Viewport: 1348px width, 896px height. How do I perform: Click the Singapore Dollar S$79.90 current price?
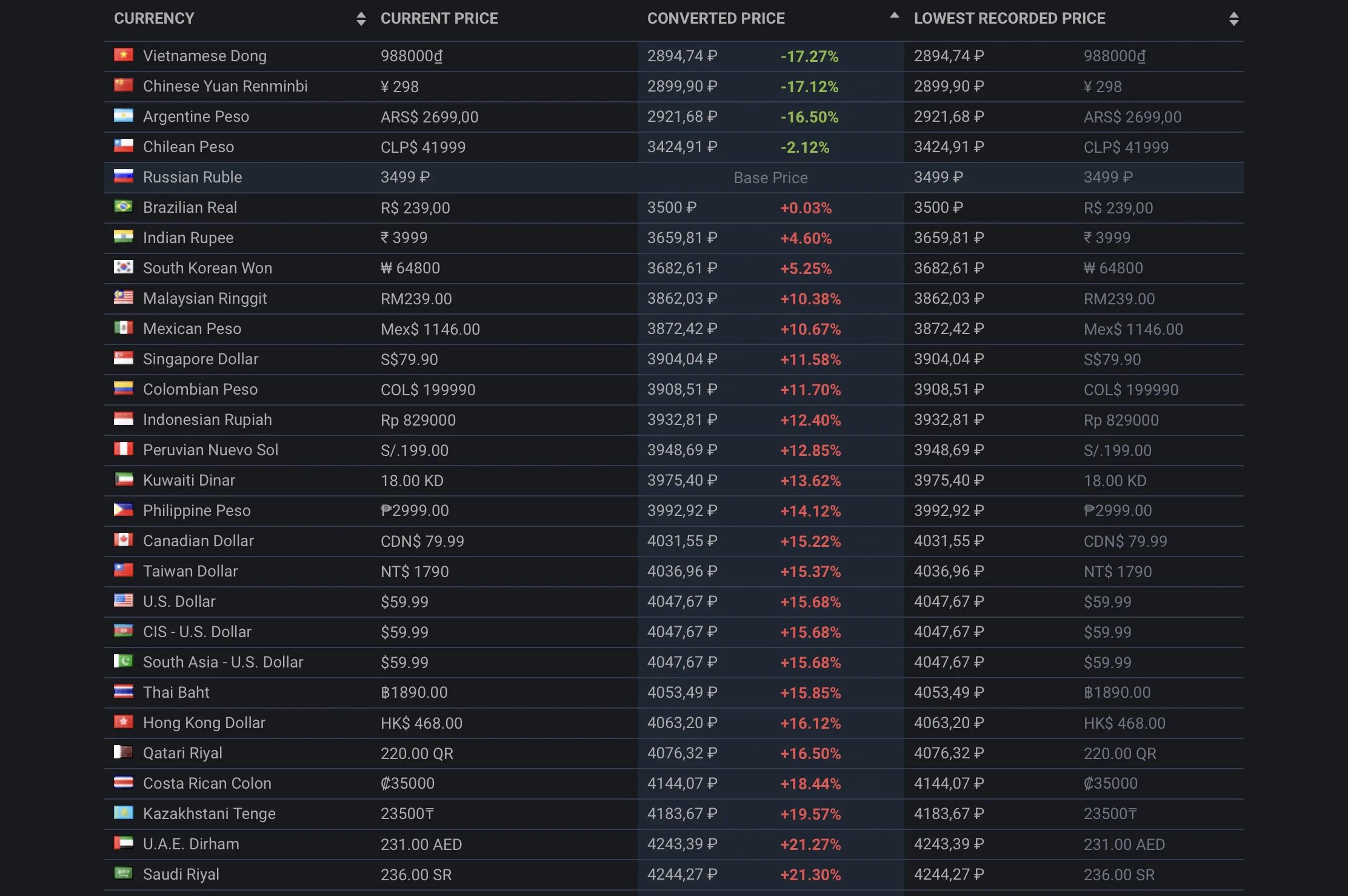click(x=409, y=359)
